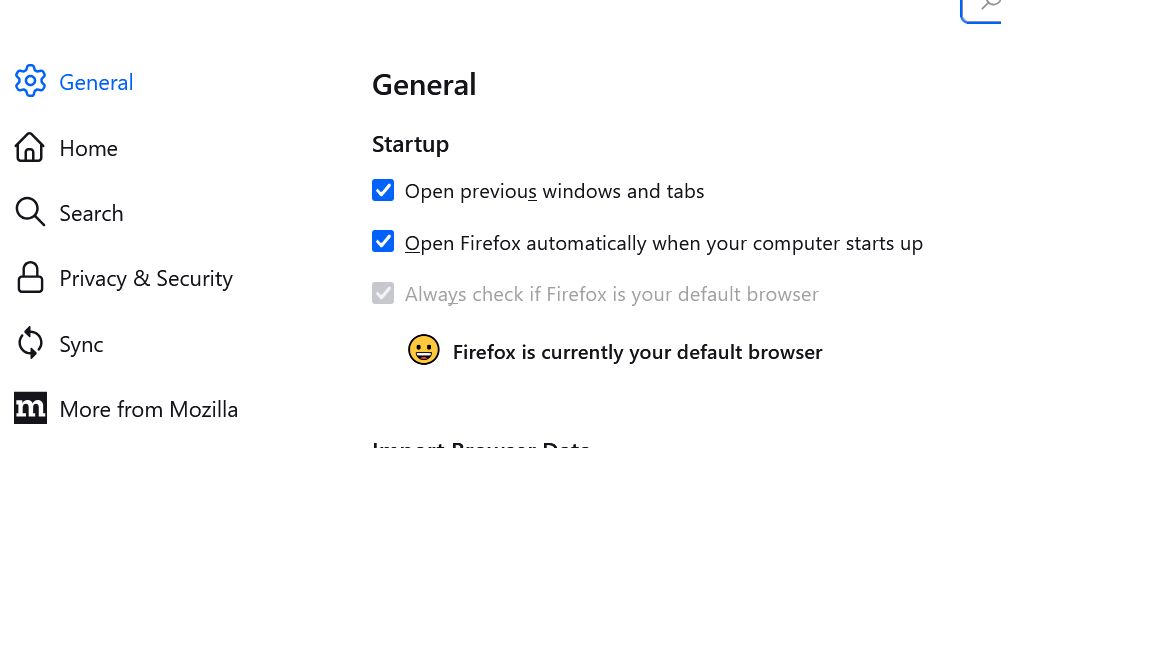Click the General gear icon in sidebar
The width and height of the screenshot is (1152, 648).
coord(30,81)
